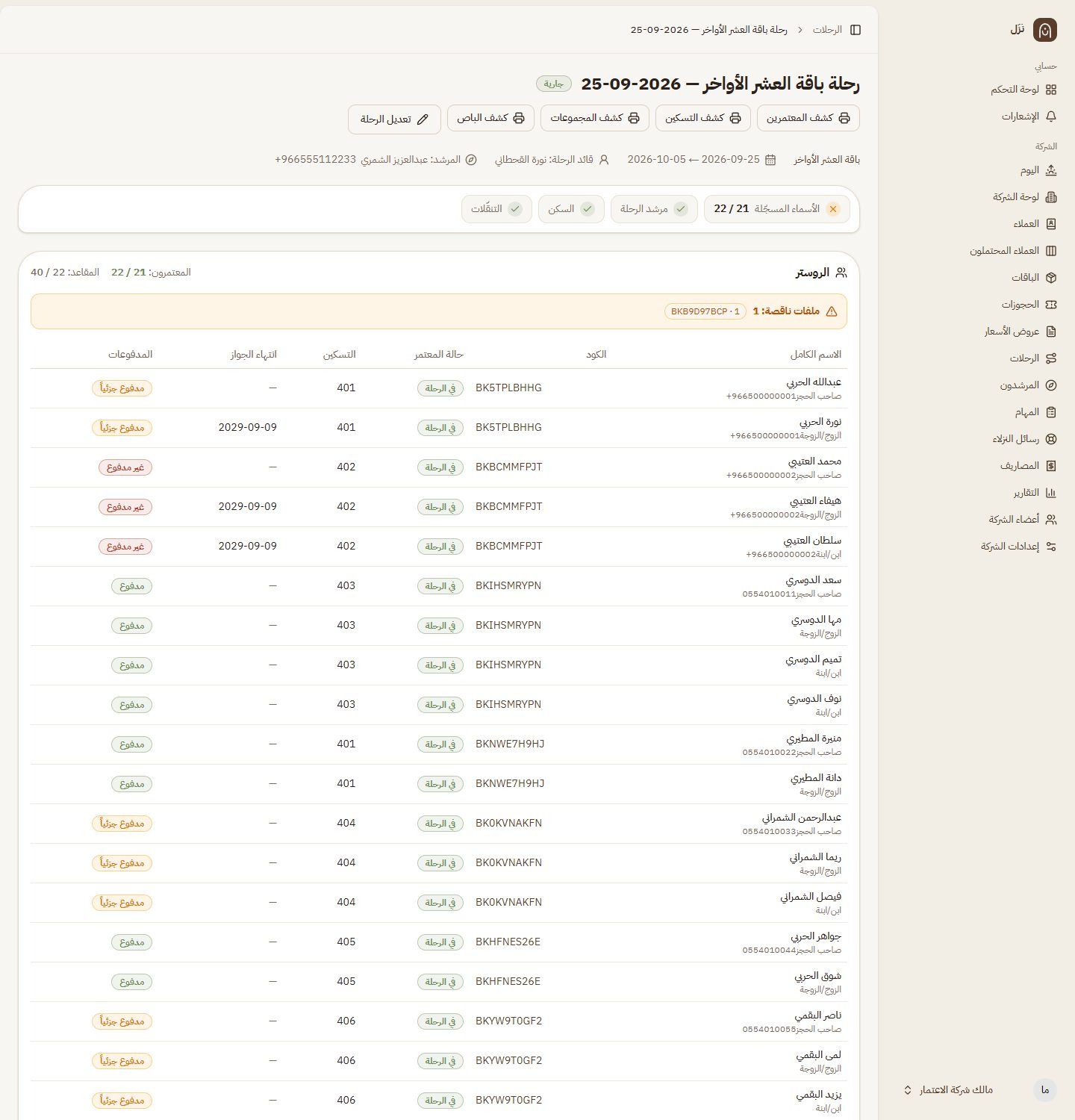Click the جارية trip status badge

pos(554,84)
